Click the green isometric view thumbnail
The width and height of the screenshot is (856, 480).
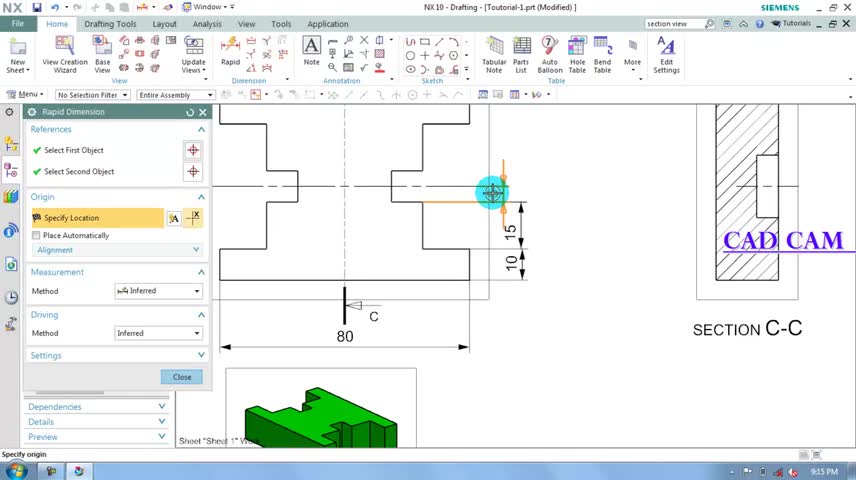point(321,418)
